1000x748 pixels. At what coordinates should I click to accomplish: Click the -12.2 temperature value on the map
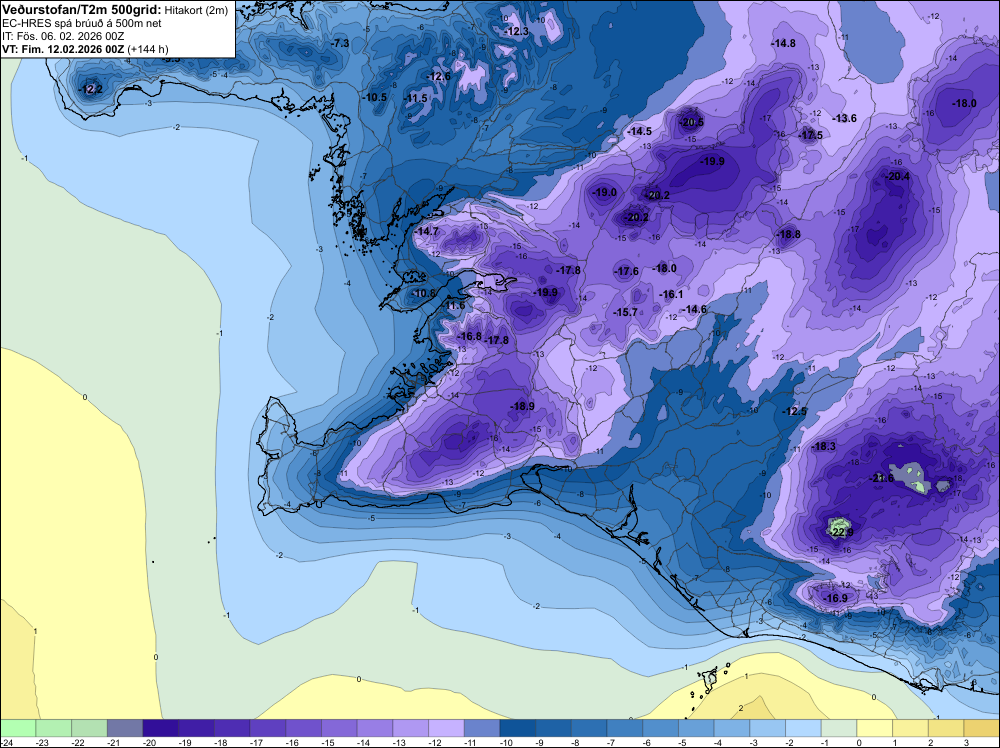point(91,89)
